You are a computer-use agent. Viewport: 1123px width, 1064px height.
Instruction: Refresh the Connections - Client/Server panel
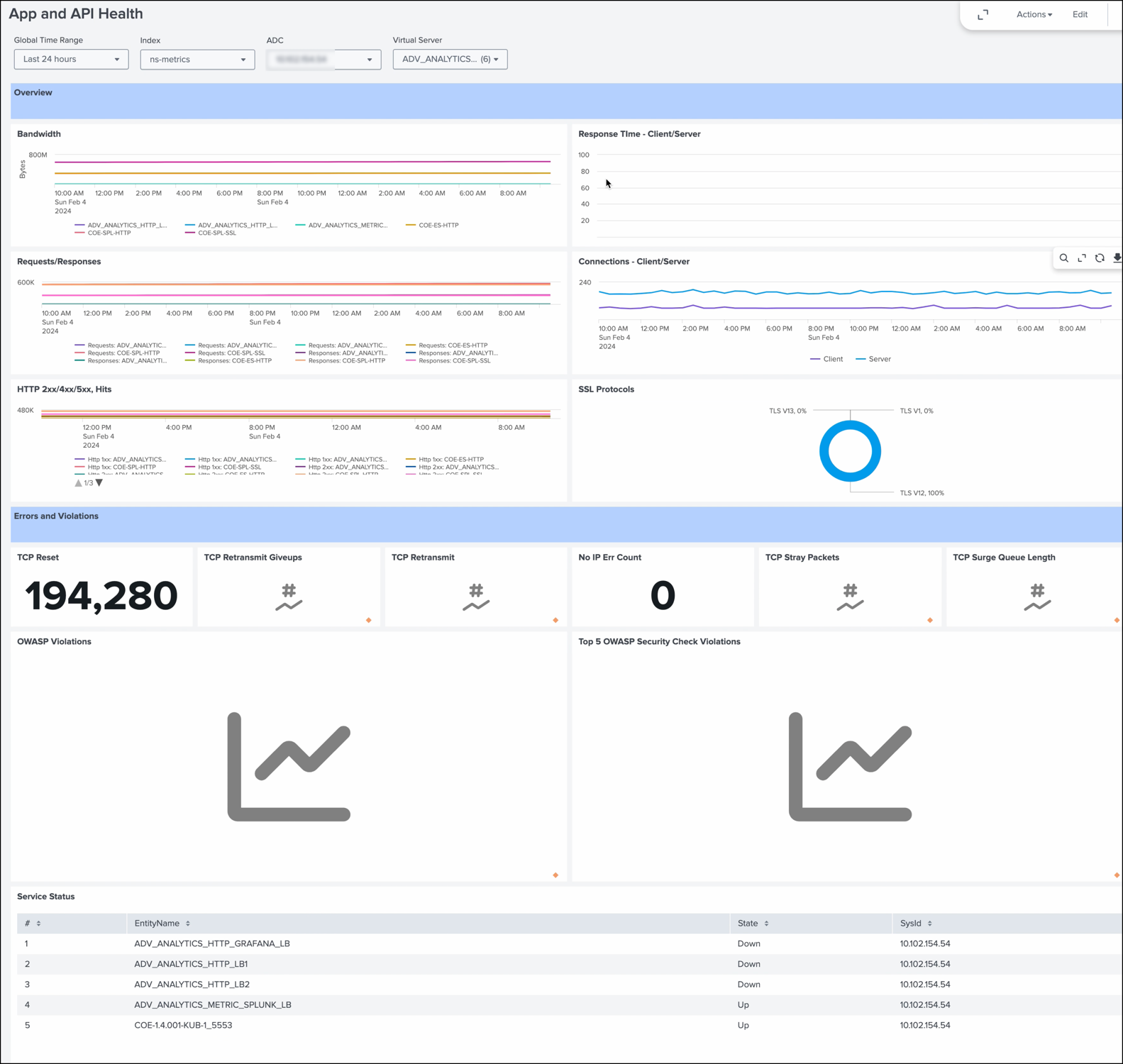click(x=1100, y=258)
